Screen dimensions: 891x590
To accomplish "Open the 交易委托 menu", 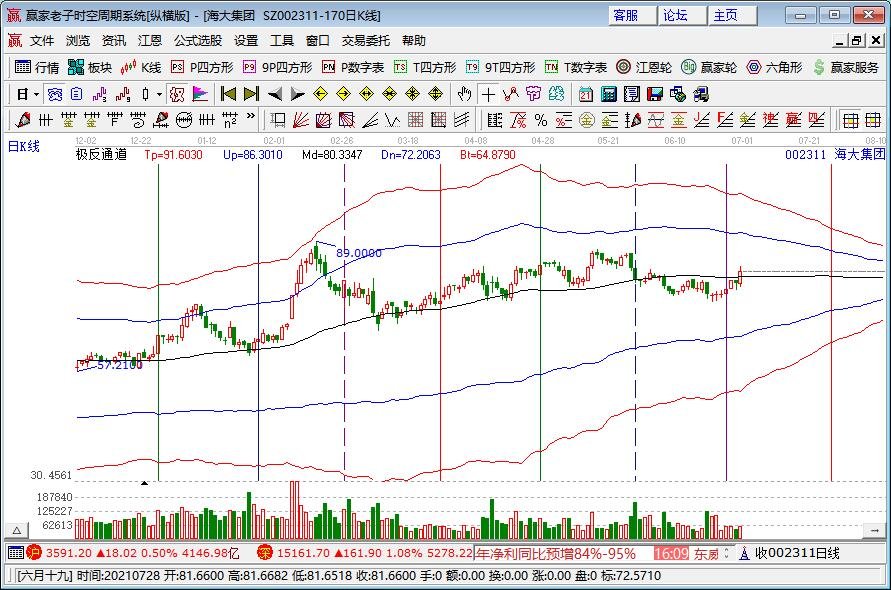I will tap(366, 41).
